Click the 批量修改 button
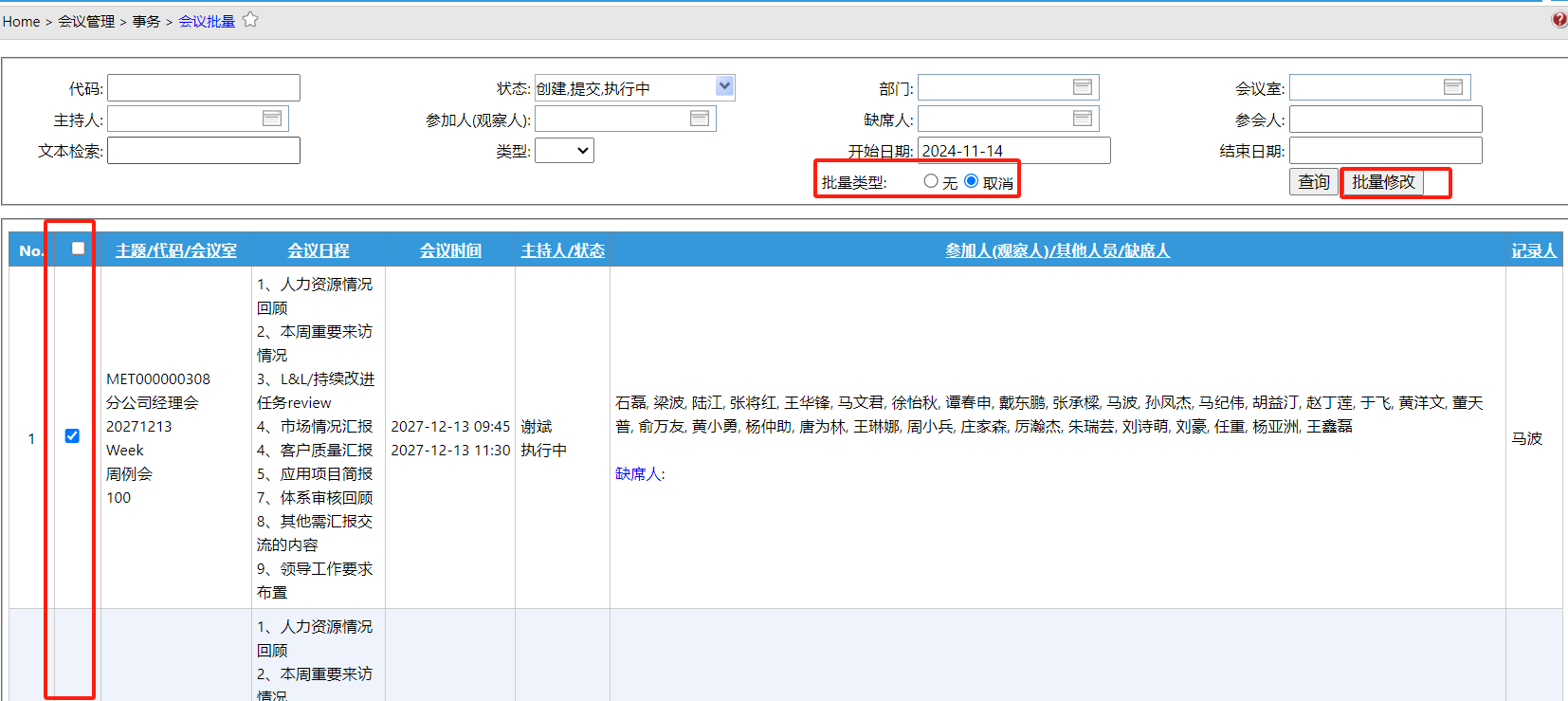 click(1383, 182)
